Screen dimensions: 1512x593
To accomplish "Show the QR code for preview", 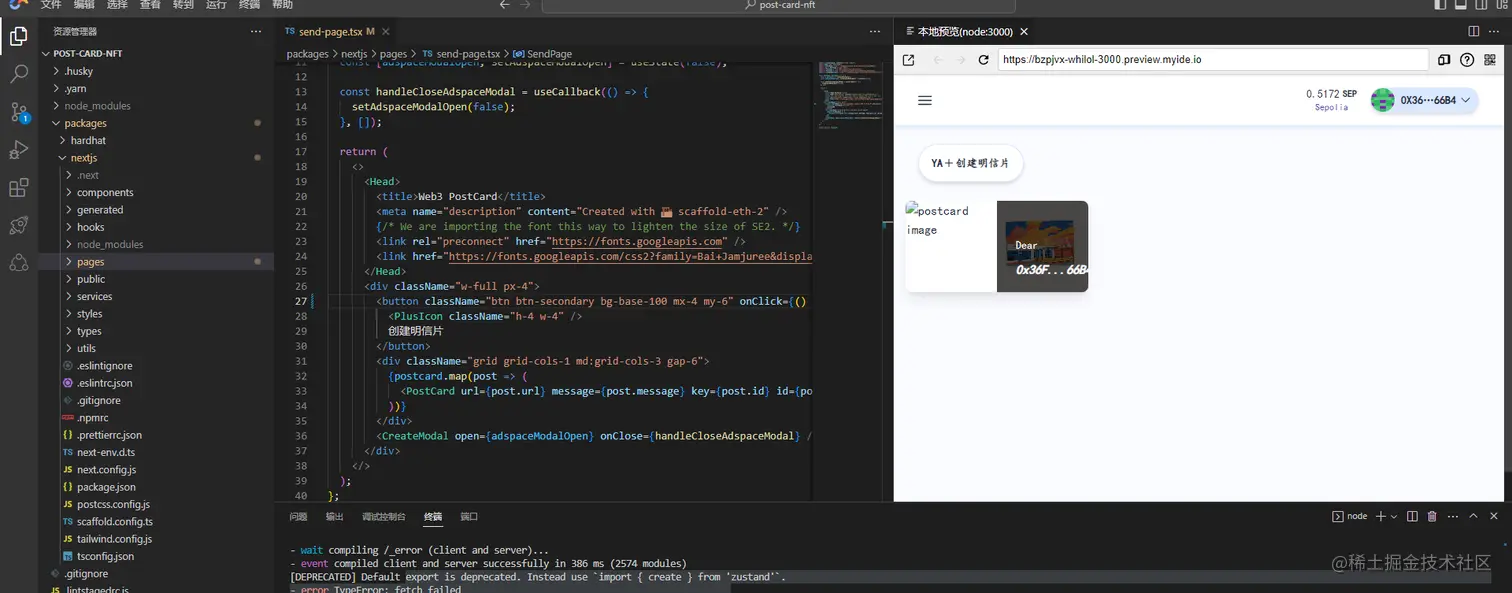I will tap(1490, 60).
